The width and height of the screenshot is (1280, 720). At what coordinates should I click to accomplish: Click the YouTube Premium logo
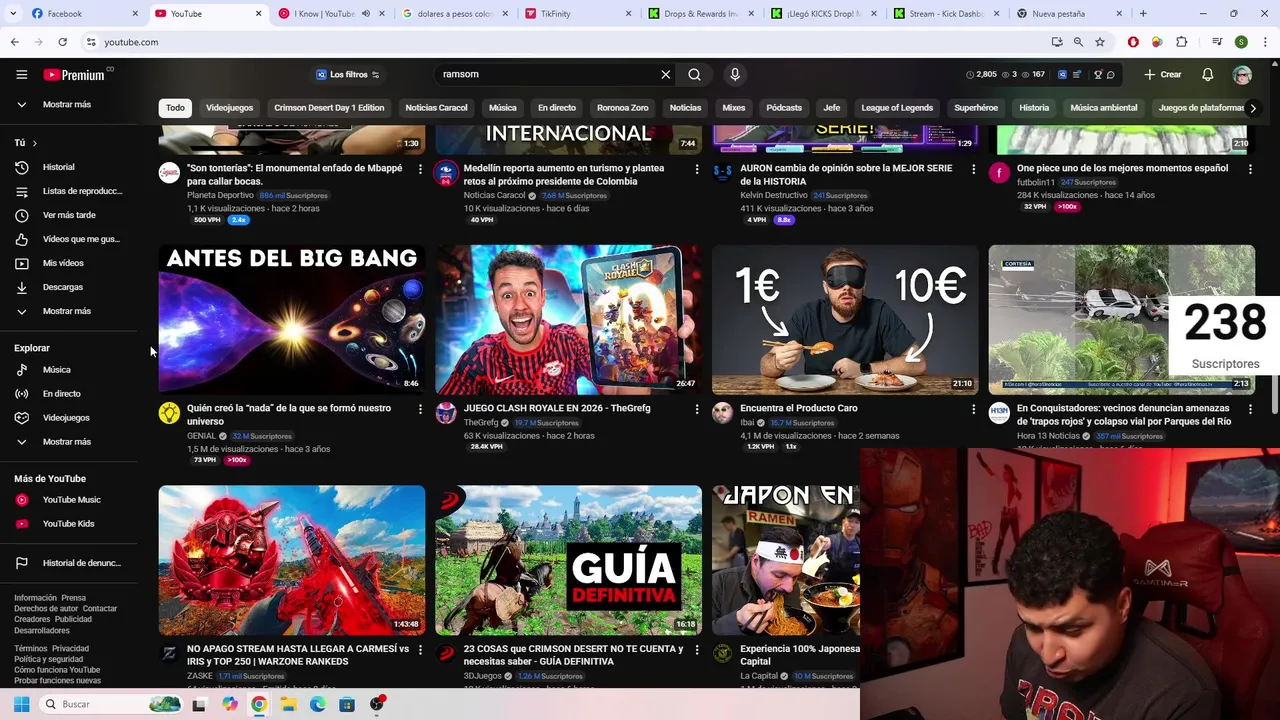tap(74, 75)
